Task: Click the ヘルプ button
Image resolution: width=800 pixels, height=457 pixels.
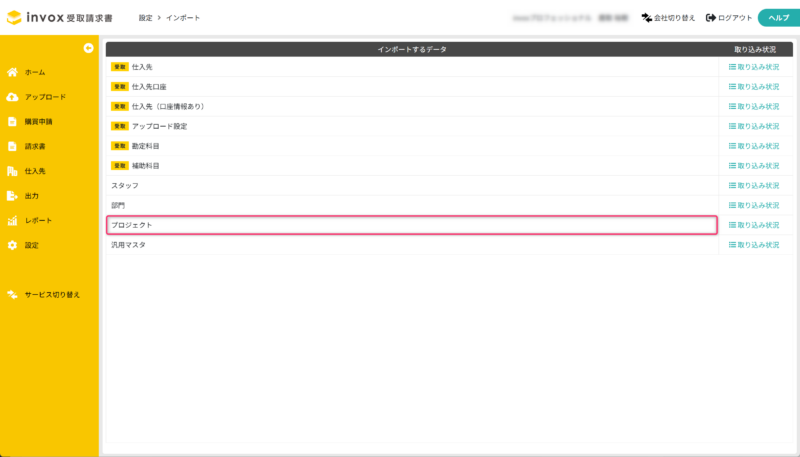Action: 779,18
